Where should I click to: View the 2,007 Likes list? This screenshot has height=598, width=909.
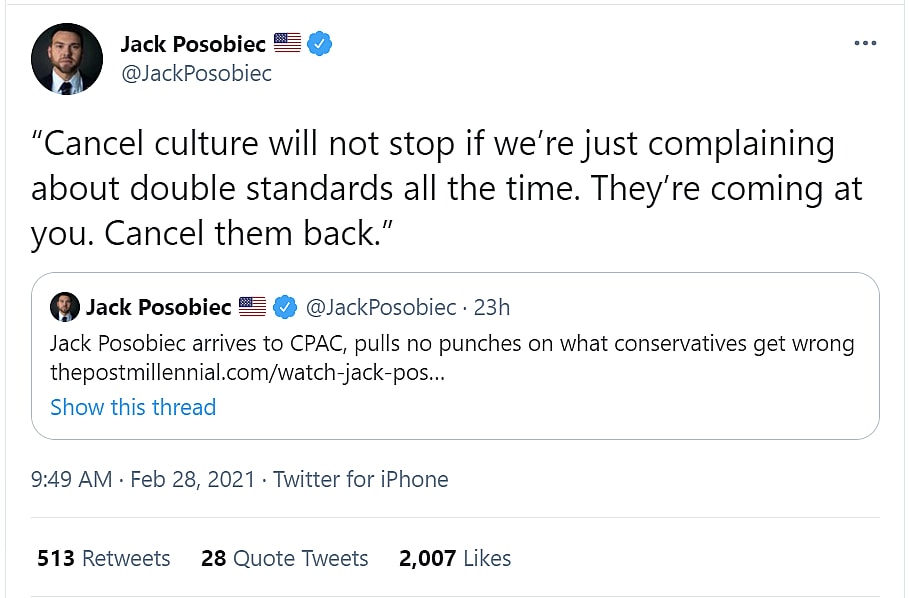(x=455, y=558)
